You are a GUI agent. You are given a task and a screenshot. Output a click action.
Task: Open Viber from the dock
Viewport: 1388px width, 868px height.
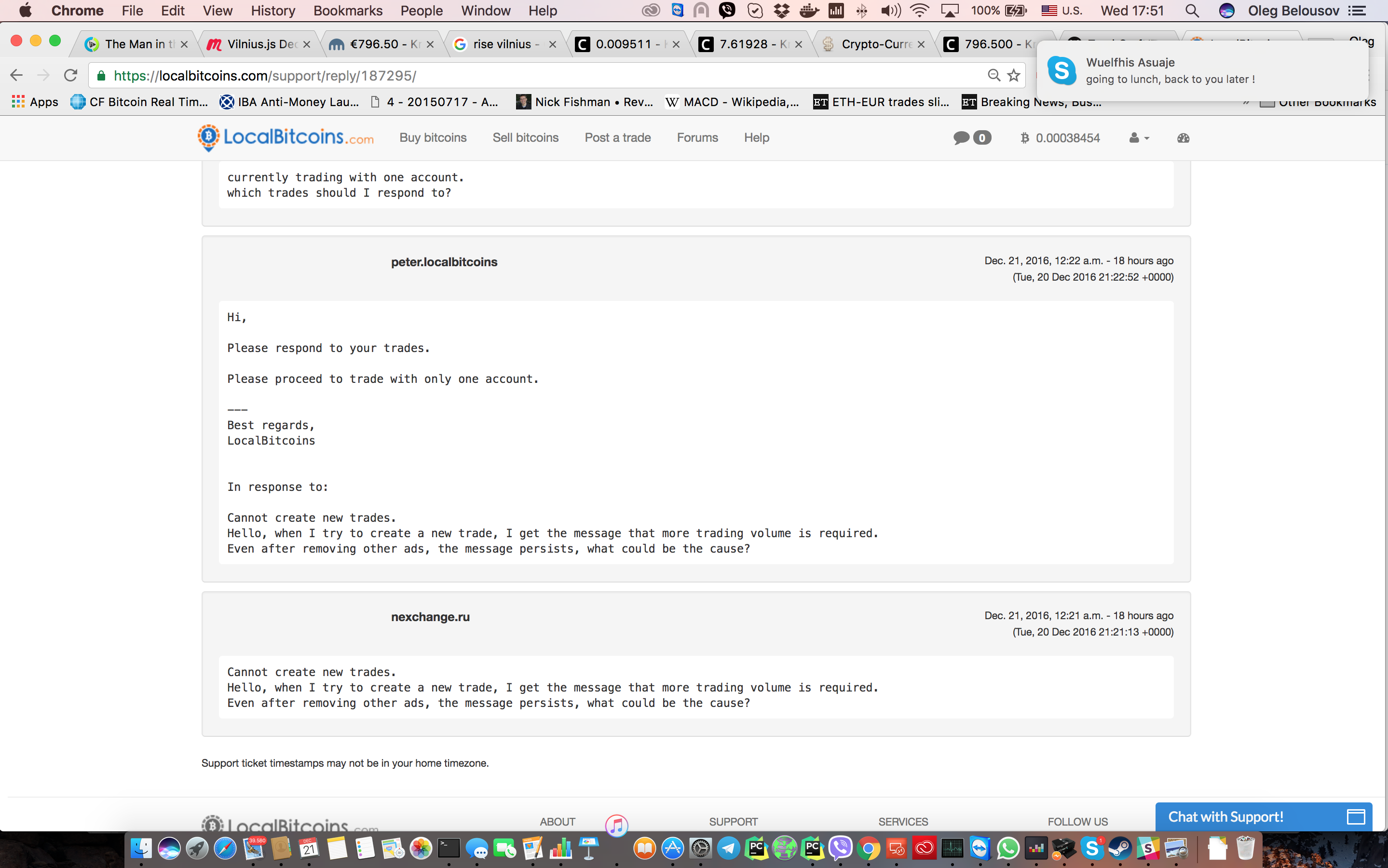coord(841,848)
